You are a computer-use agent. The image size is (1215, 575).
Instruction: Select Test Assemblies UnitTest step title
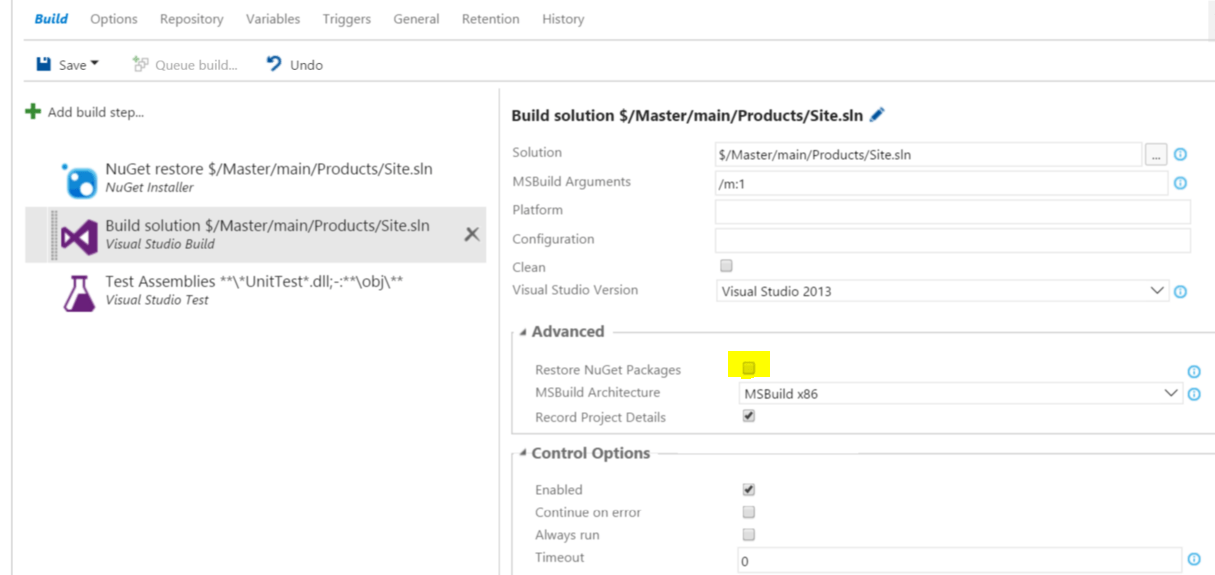[254, 281]
